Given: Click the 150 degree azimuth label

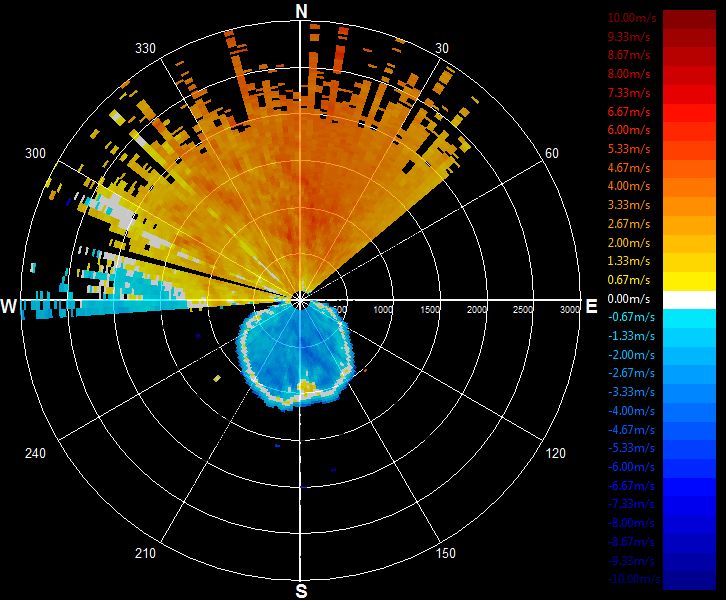Looking at the screenshot, I should (x=445, y=553).
